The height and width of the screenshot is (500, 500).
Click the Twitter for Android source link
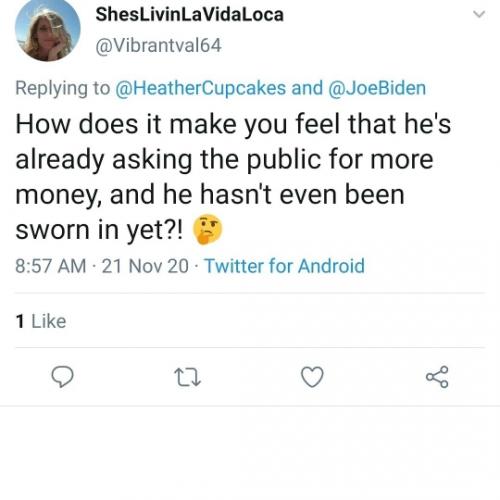pos(284,266)
